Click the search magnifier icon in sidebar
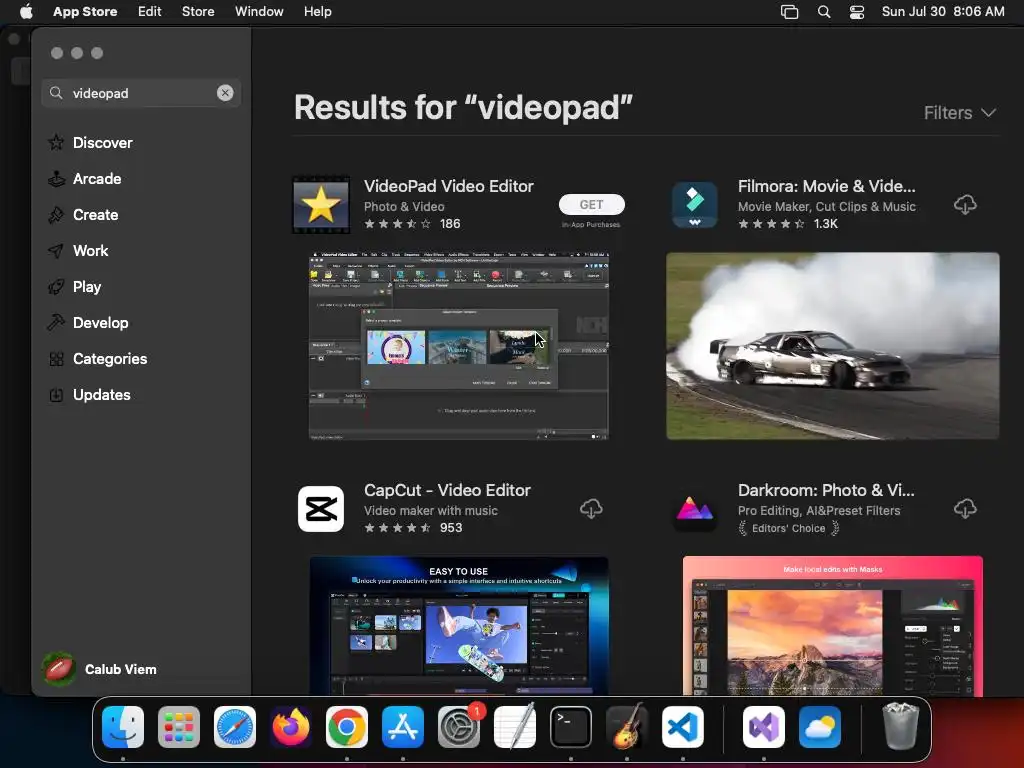Viewport: 1024px width, 768px height. click(56, 93)
